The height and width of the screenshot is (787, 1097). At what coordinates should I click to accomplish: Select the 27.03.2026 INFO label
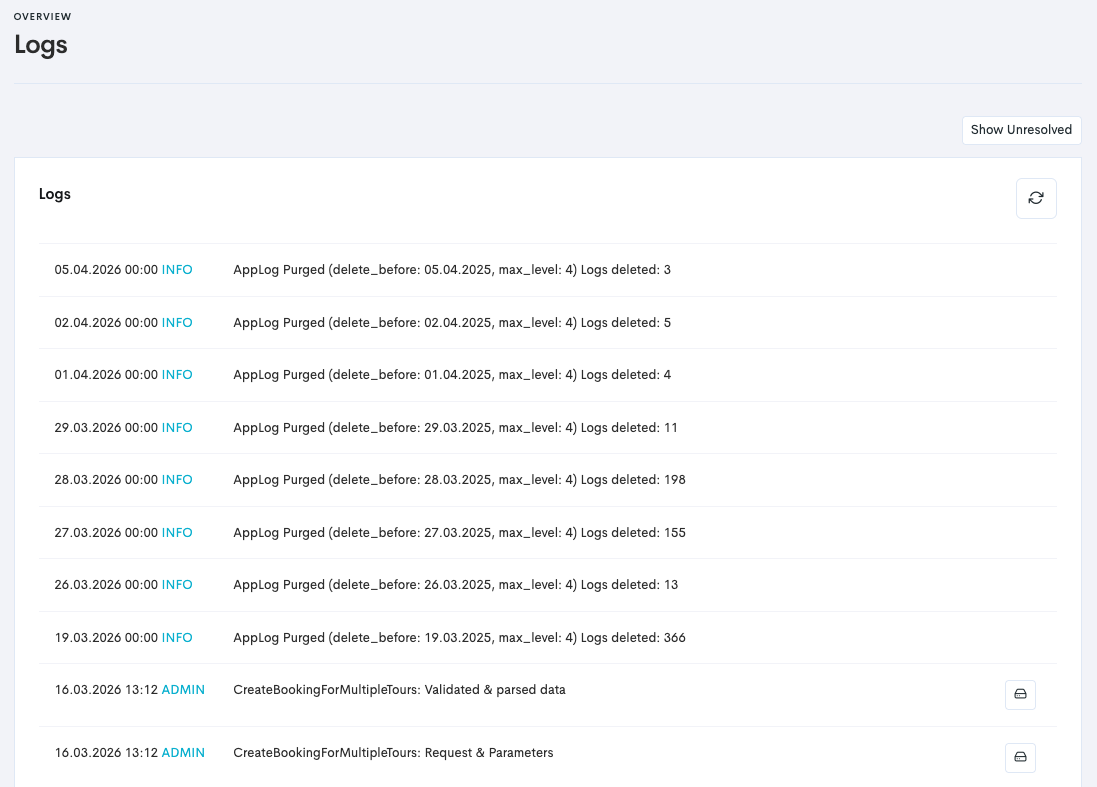tap(177, 532)
